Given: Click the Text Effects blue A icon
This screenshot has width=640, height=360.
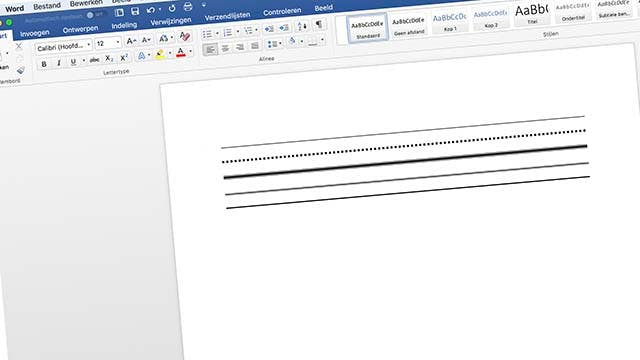Looking at the screenshot, I should 142,56.
